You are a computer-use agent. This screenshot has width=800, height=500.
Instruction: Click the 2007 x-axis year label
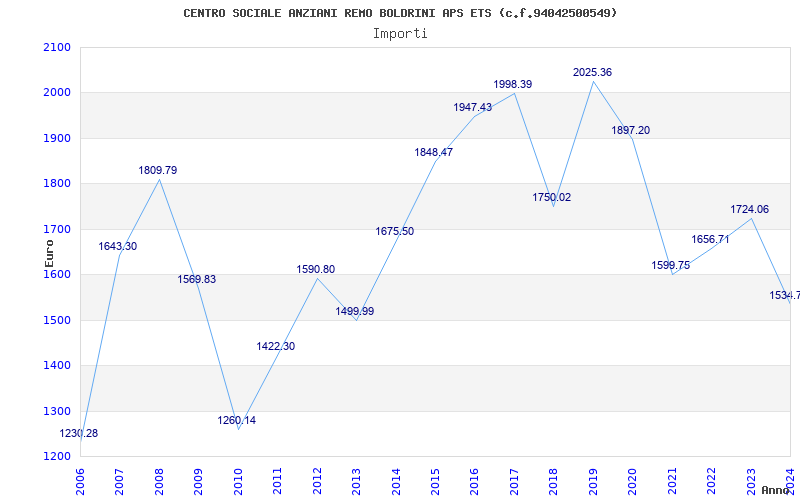click(x=119, y=481)
